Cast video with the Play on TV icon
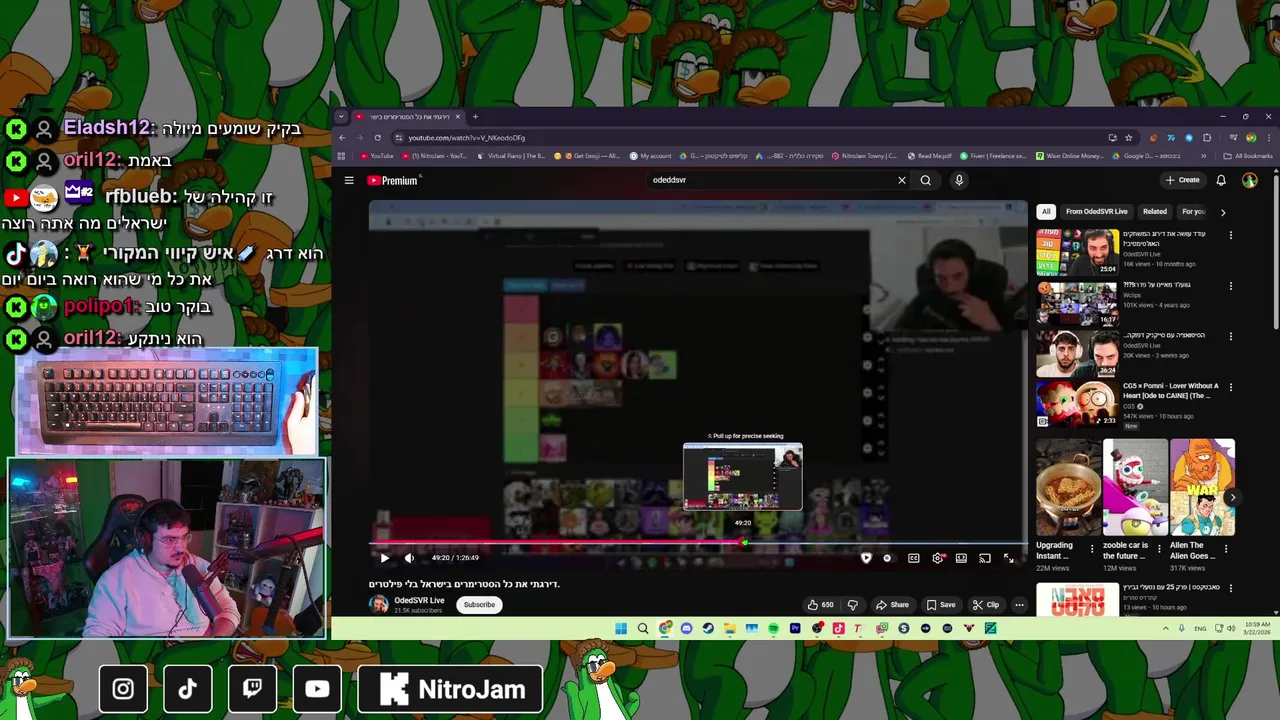 985,558
